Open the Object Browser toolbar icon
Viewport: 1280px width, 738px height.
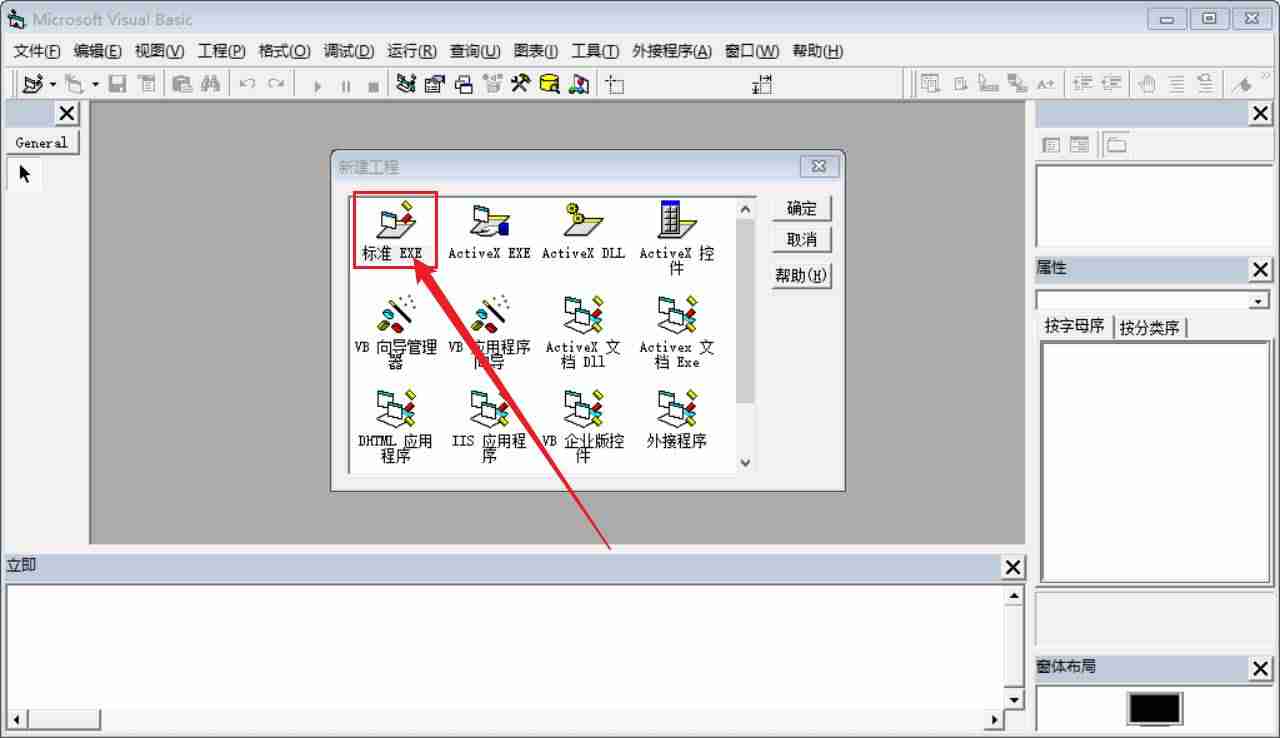click(491, 84)
